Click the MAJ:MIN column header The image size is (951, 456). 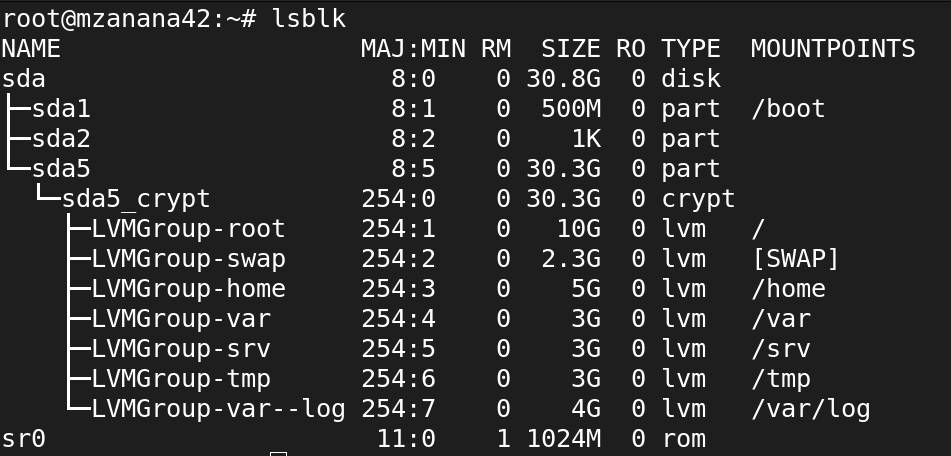click(414, 49)
